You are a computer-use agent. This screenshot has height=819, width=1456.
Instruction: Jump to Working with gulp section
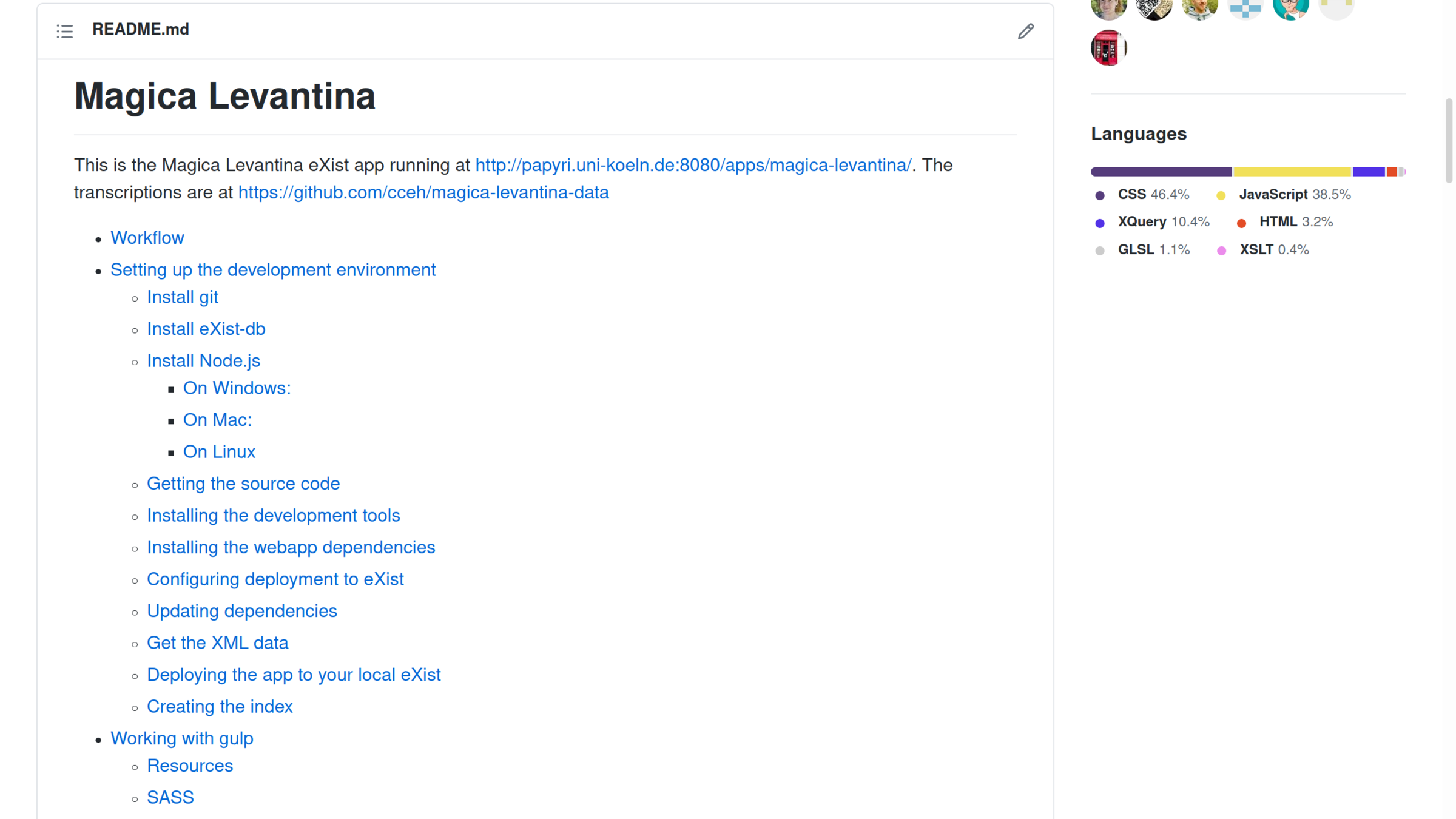click(x=181, y=738)
